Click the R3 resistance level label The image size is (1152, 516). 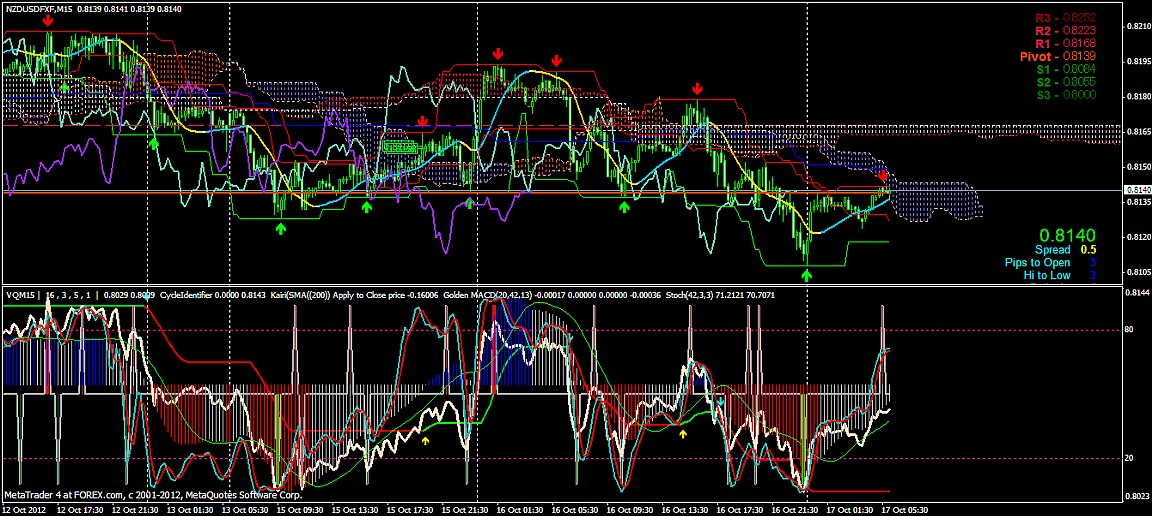(x=1066, y=18)
